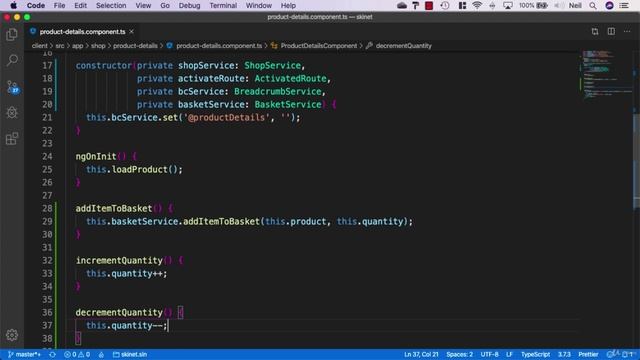640x360 pixels.
Task: Select the product-details.component.ts editor tab
Action: coord(82,31)
